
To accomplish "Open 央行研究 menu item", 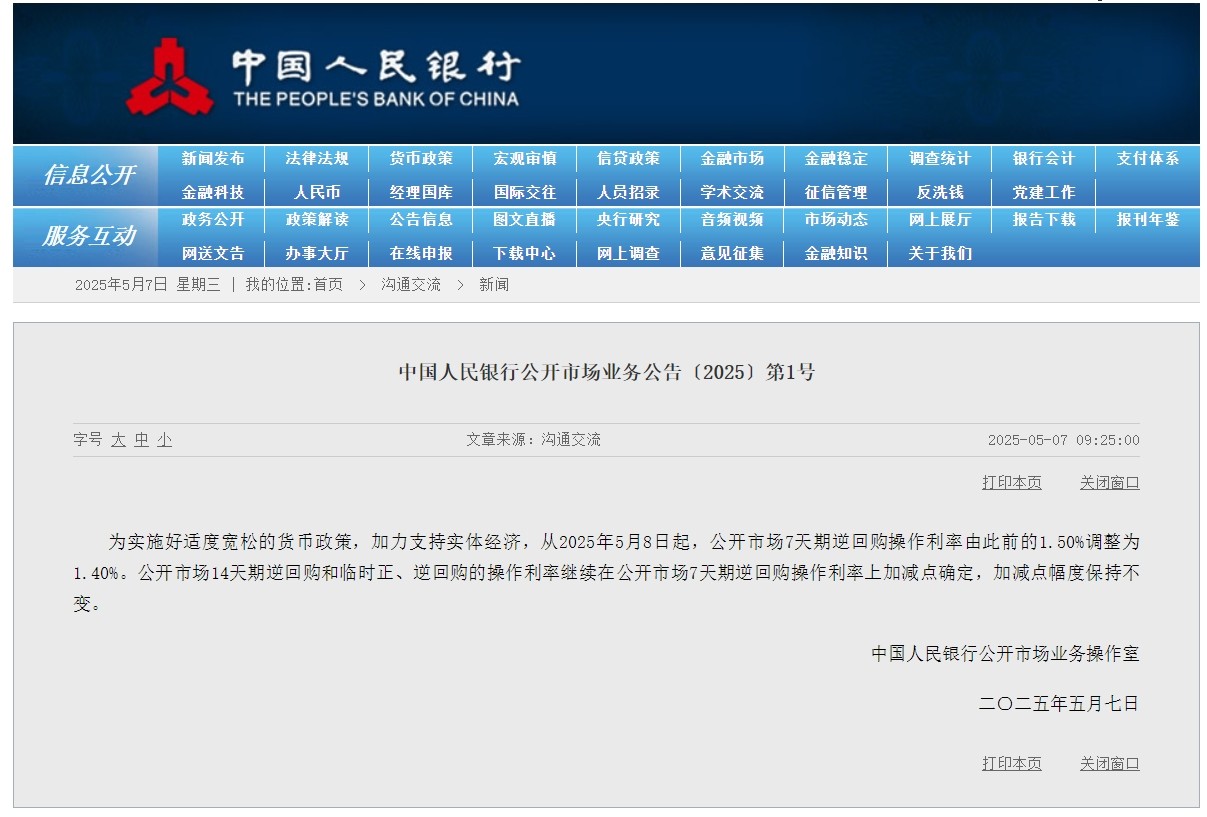I will pos(629,220).
